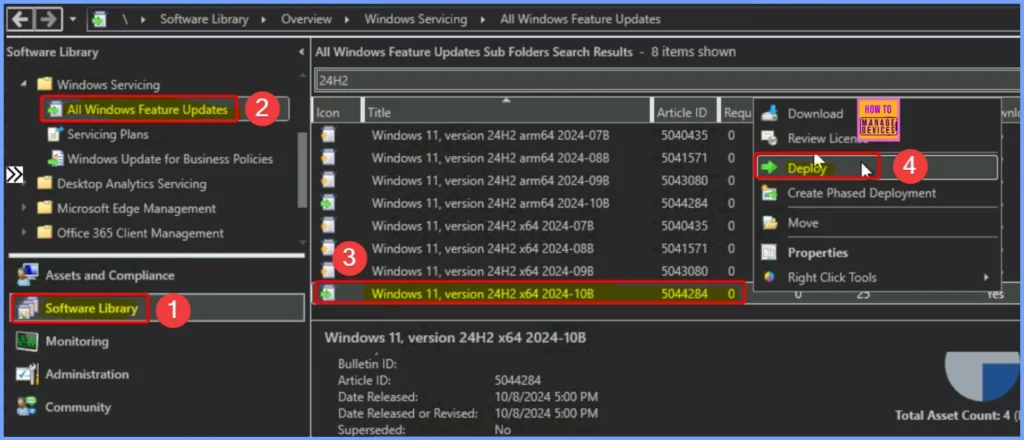Viewport: 1024px width, 440px height.
Task: Sort by the Icon column header
Action: (336, 112)
